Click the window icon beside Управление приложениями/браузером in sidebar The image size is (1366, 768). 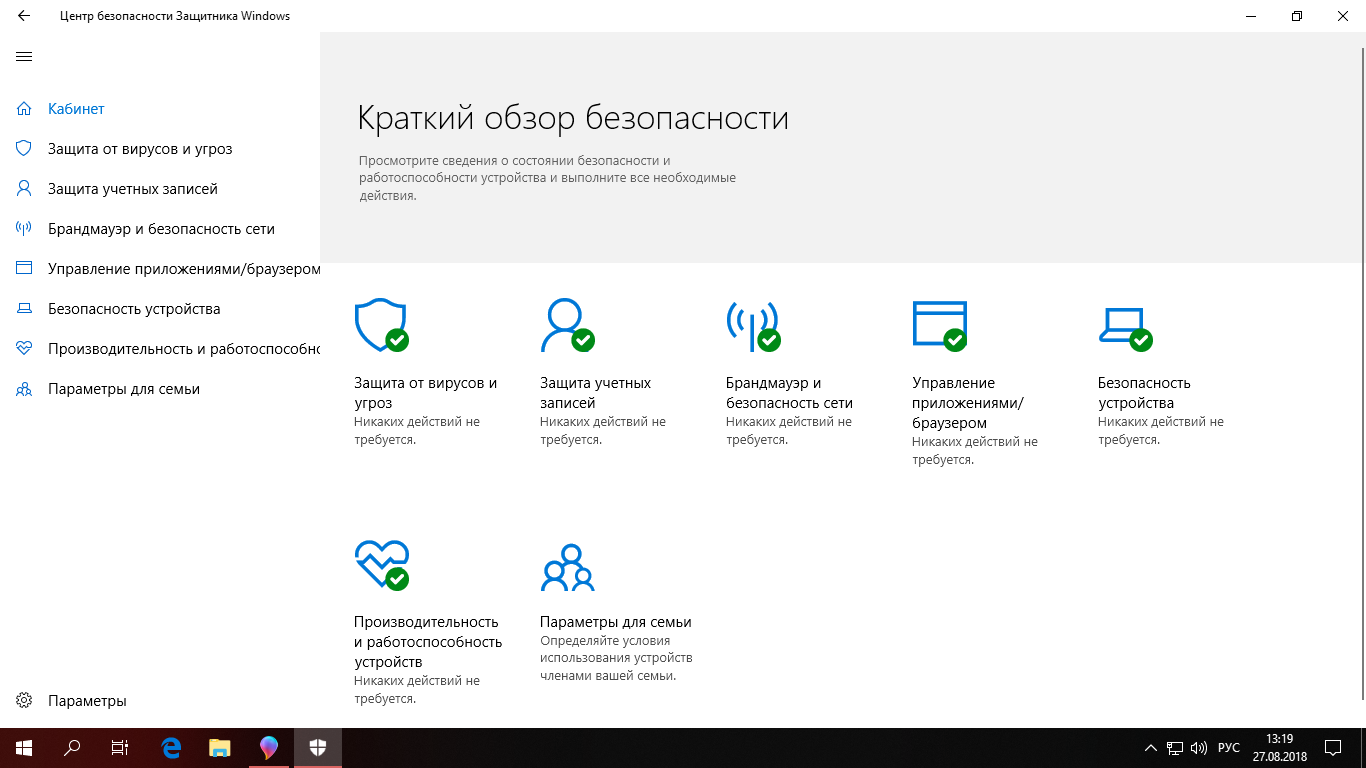24,268
